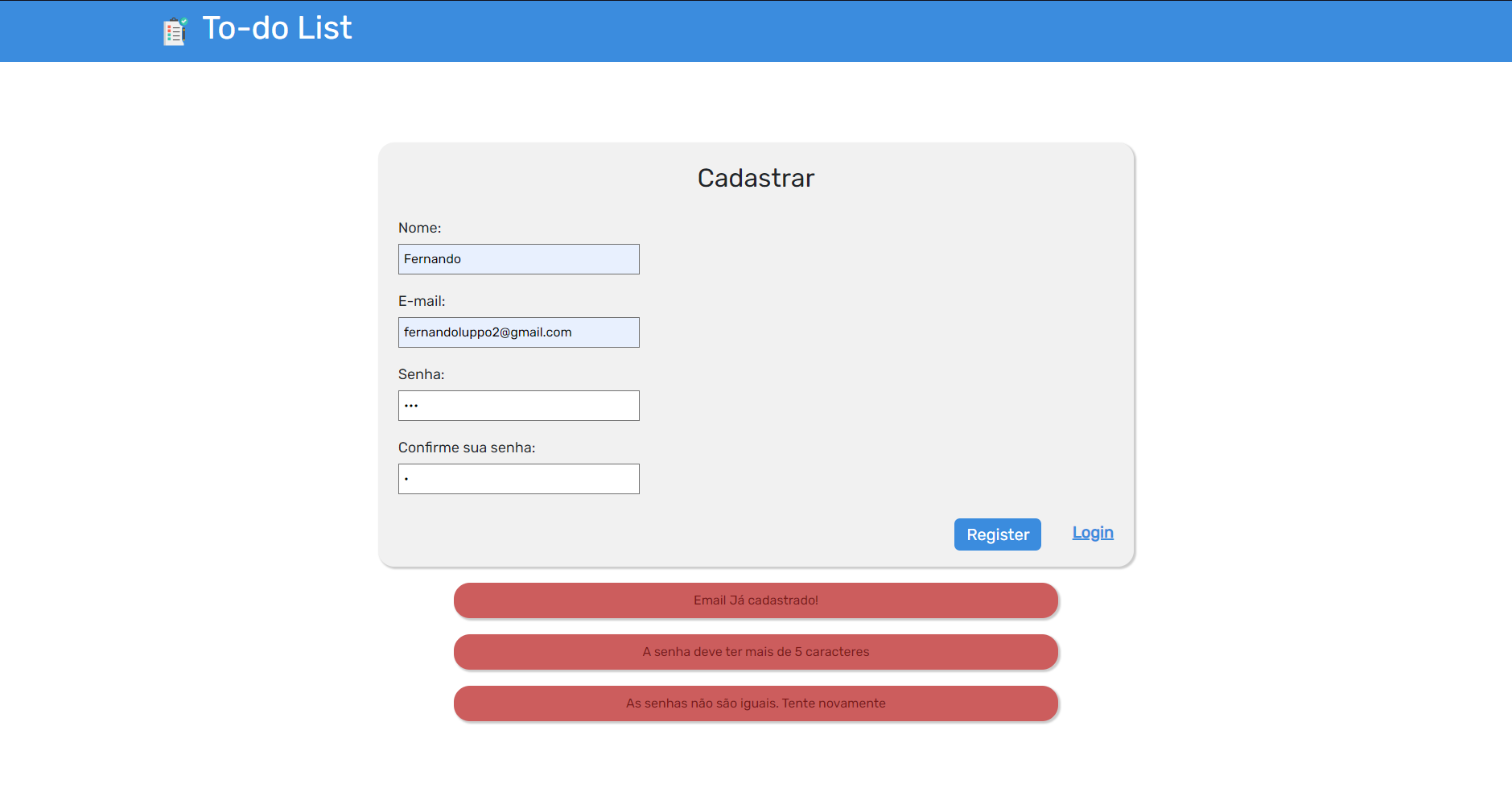Click the password length error message
The width and height of the screenshot is (1512, 788).
(x=756, y=652)
